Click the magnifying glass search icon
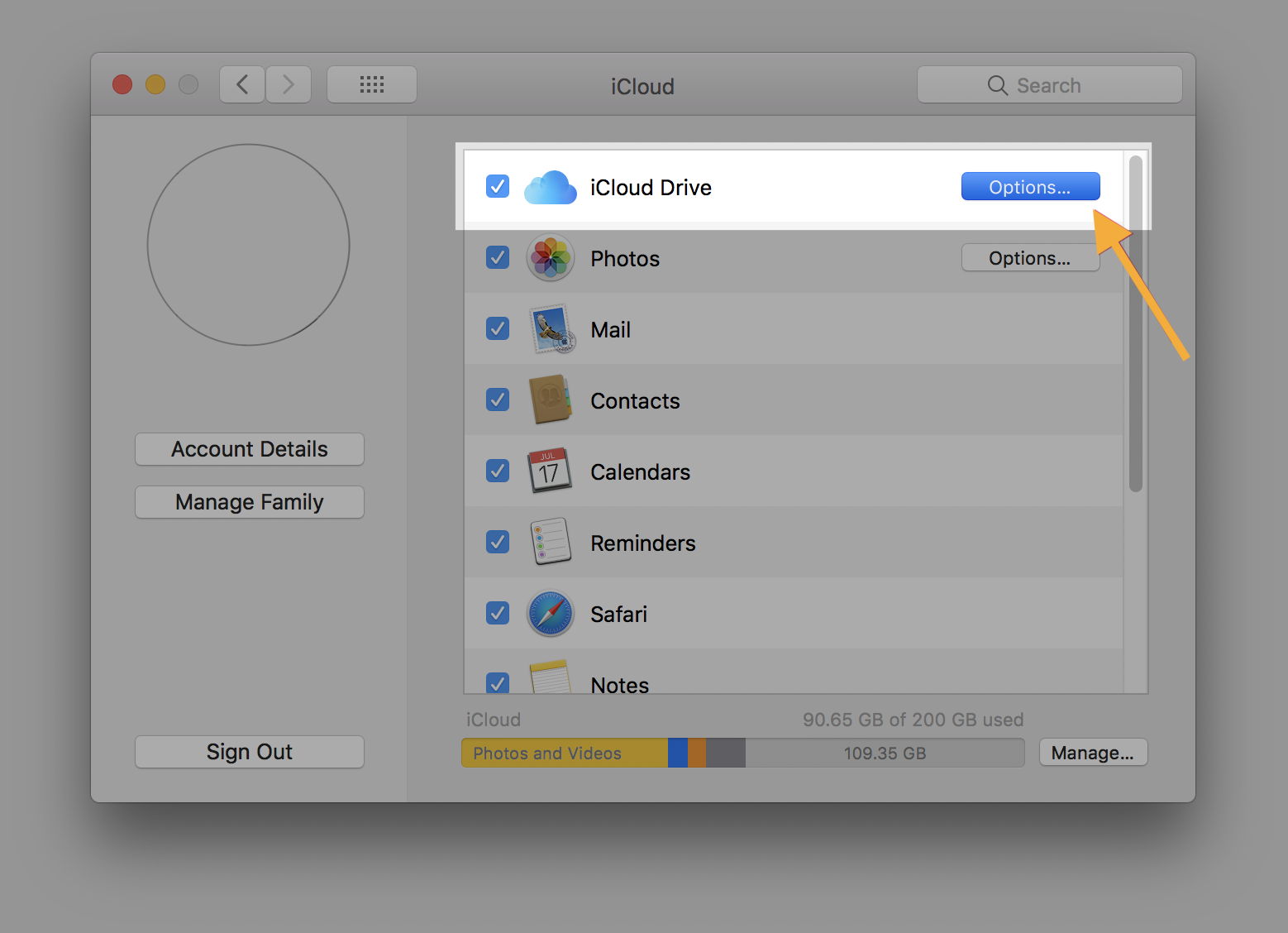1288x933 pixels. point(998,85)
